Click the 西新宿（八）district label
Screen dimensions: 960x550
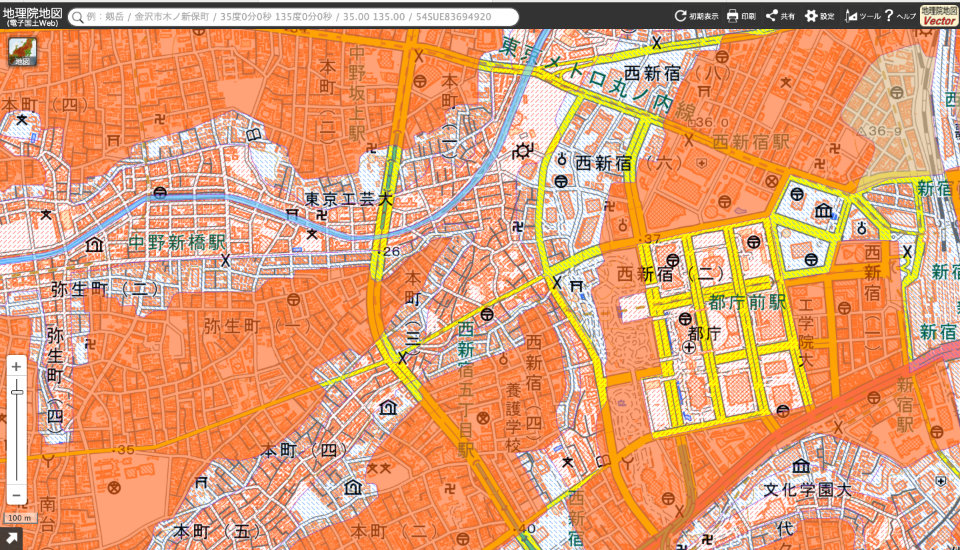coord(677,73)
